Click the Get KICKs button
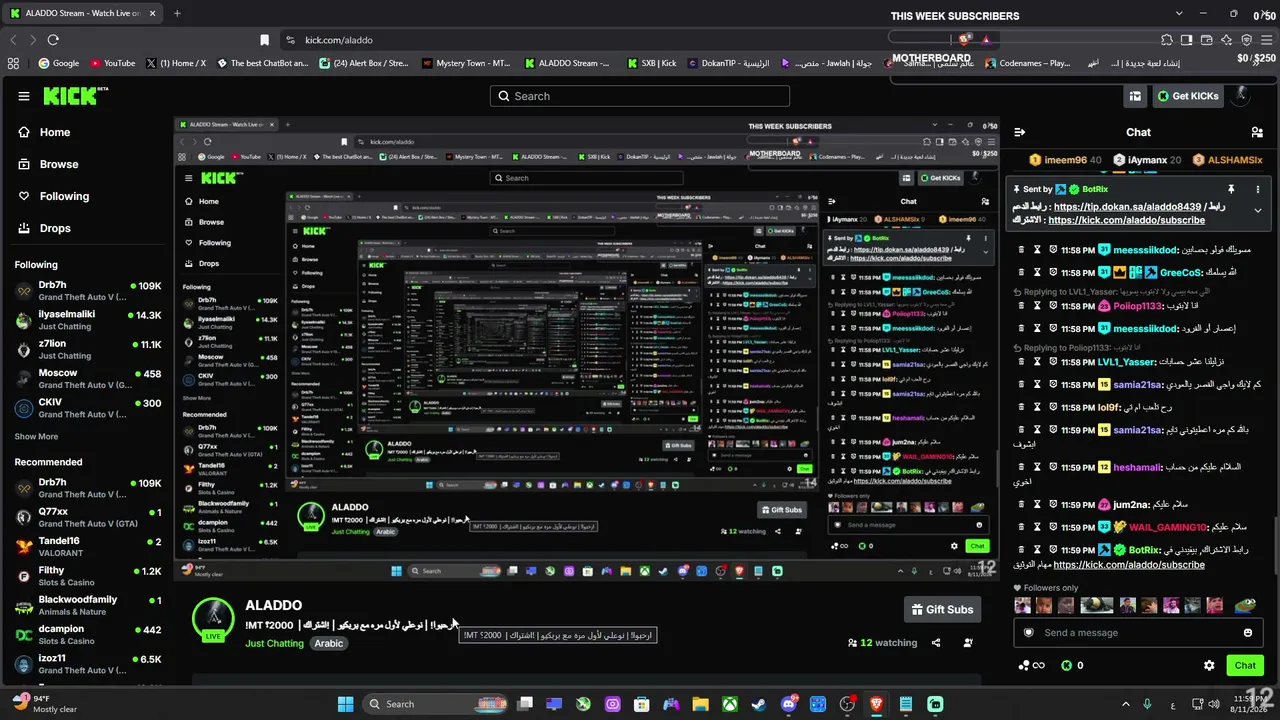Screen dimensions: 1280x720 [x=1188, y=96]
